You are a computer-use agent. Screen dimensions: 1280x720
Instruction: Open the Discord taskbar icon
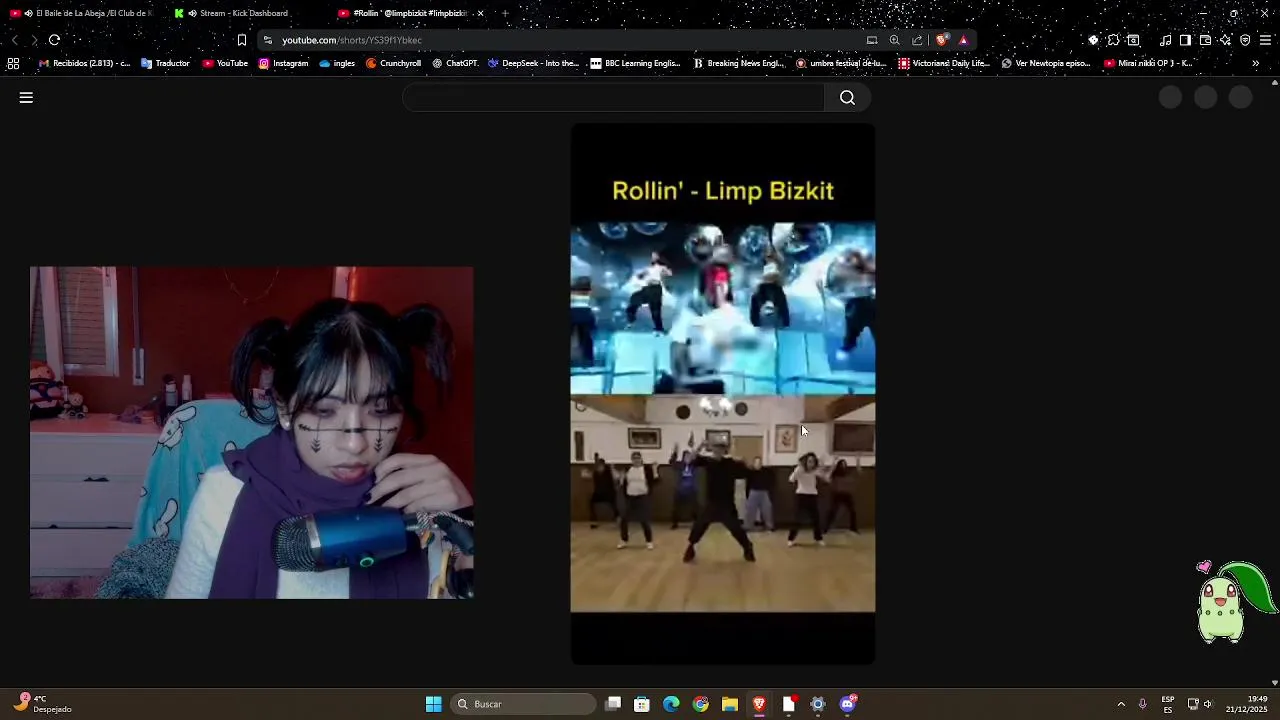tap(848, 704)
